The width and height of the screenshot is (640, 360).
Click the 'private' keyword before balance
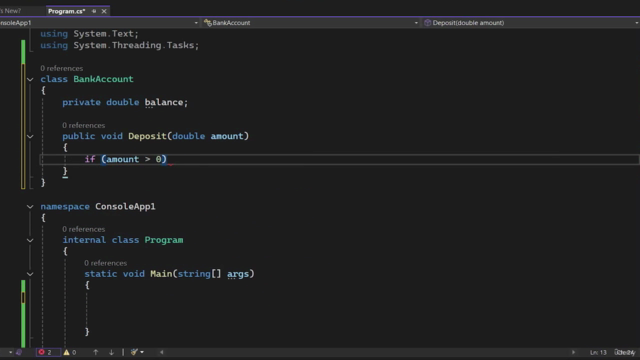[x=81, y=102]
